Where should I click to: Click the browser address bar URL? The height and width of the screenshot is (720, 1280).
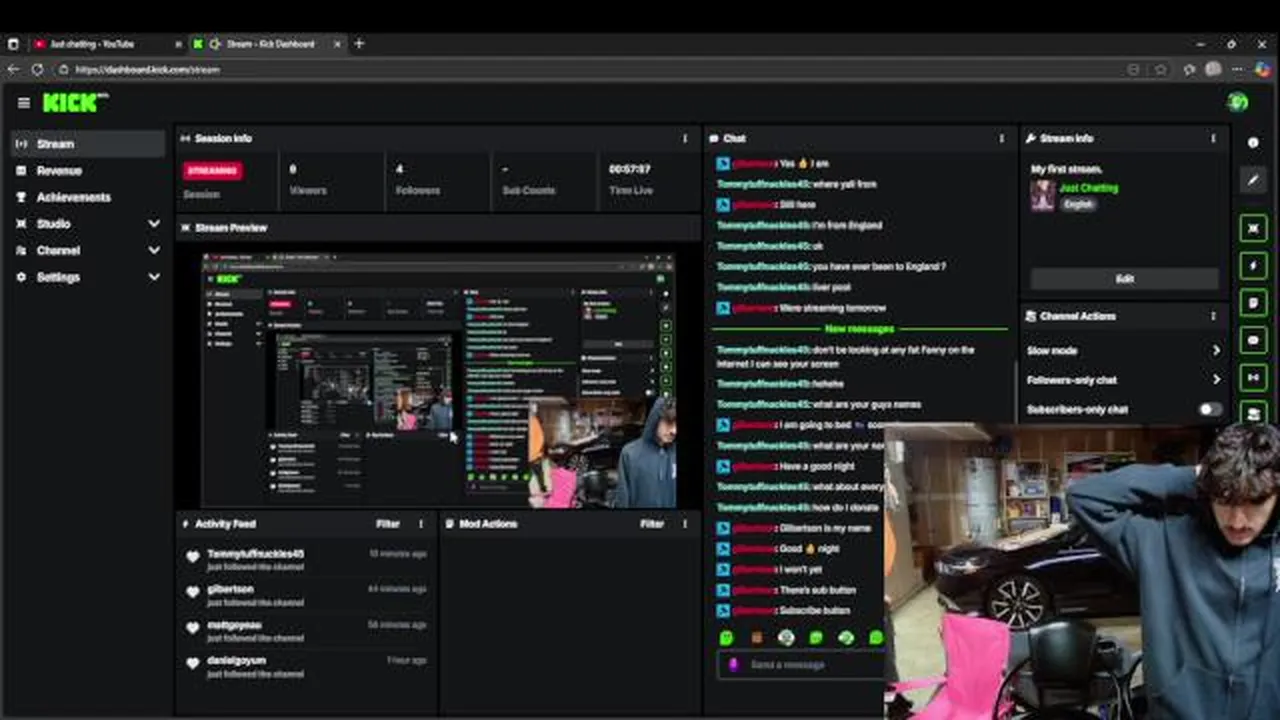[x=147, y=70]
